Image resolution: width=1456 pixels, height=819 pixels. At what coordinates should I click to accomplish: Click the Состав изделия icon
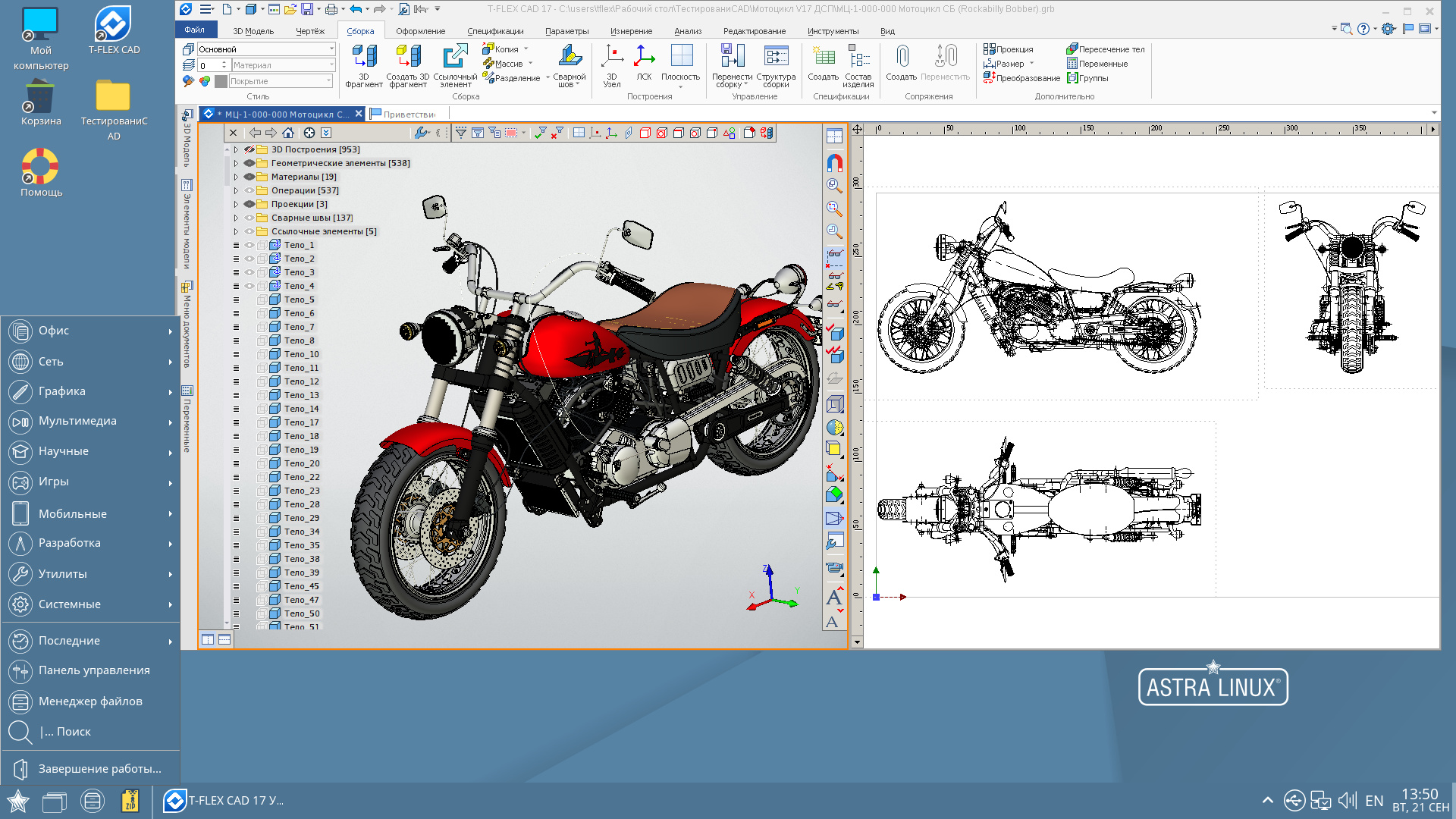point(858,57)
